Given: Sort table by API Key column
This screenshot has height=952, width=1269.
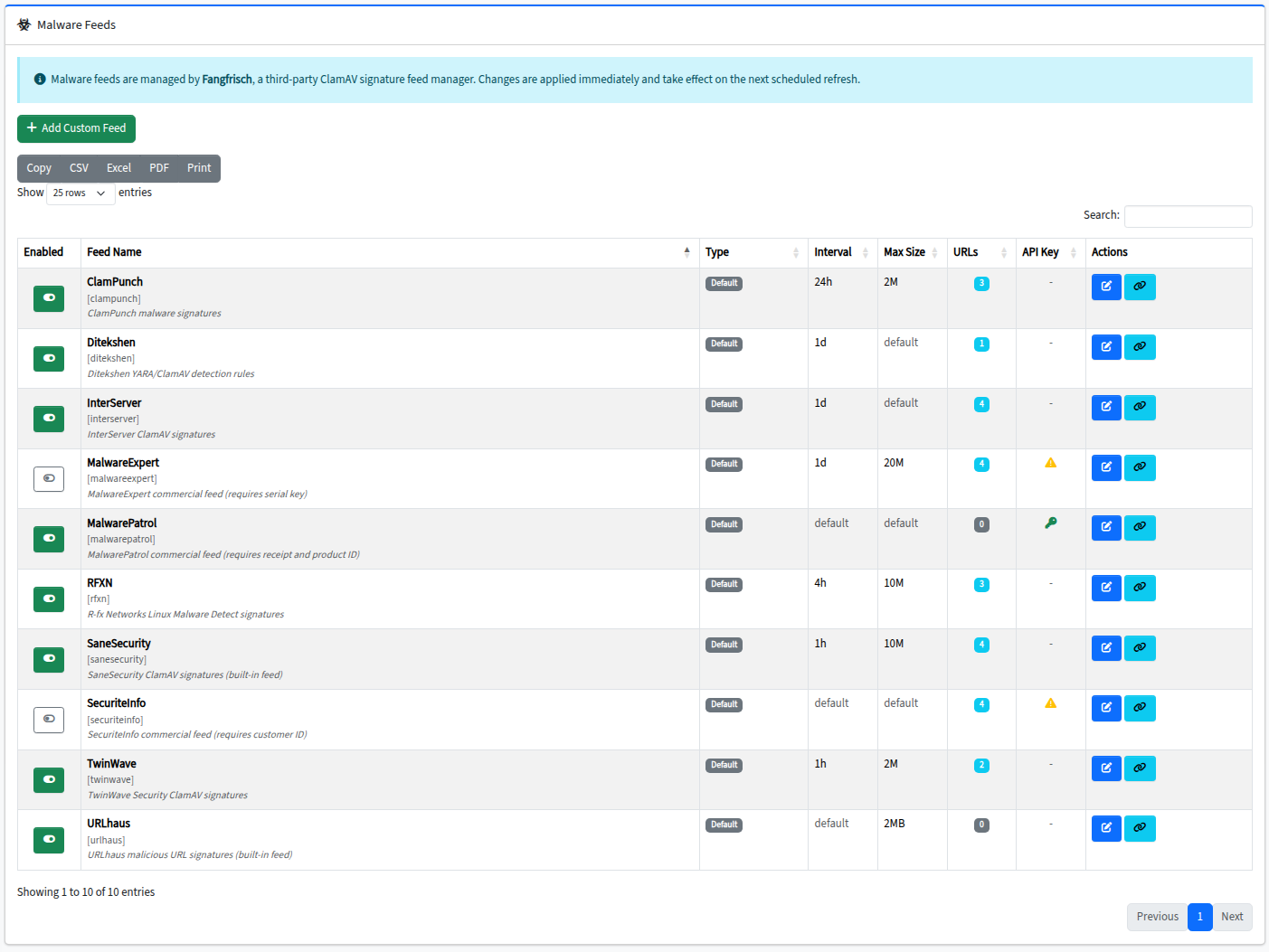Looking at the screenshot, I should click(x=1050, y=252).
